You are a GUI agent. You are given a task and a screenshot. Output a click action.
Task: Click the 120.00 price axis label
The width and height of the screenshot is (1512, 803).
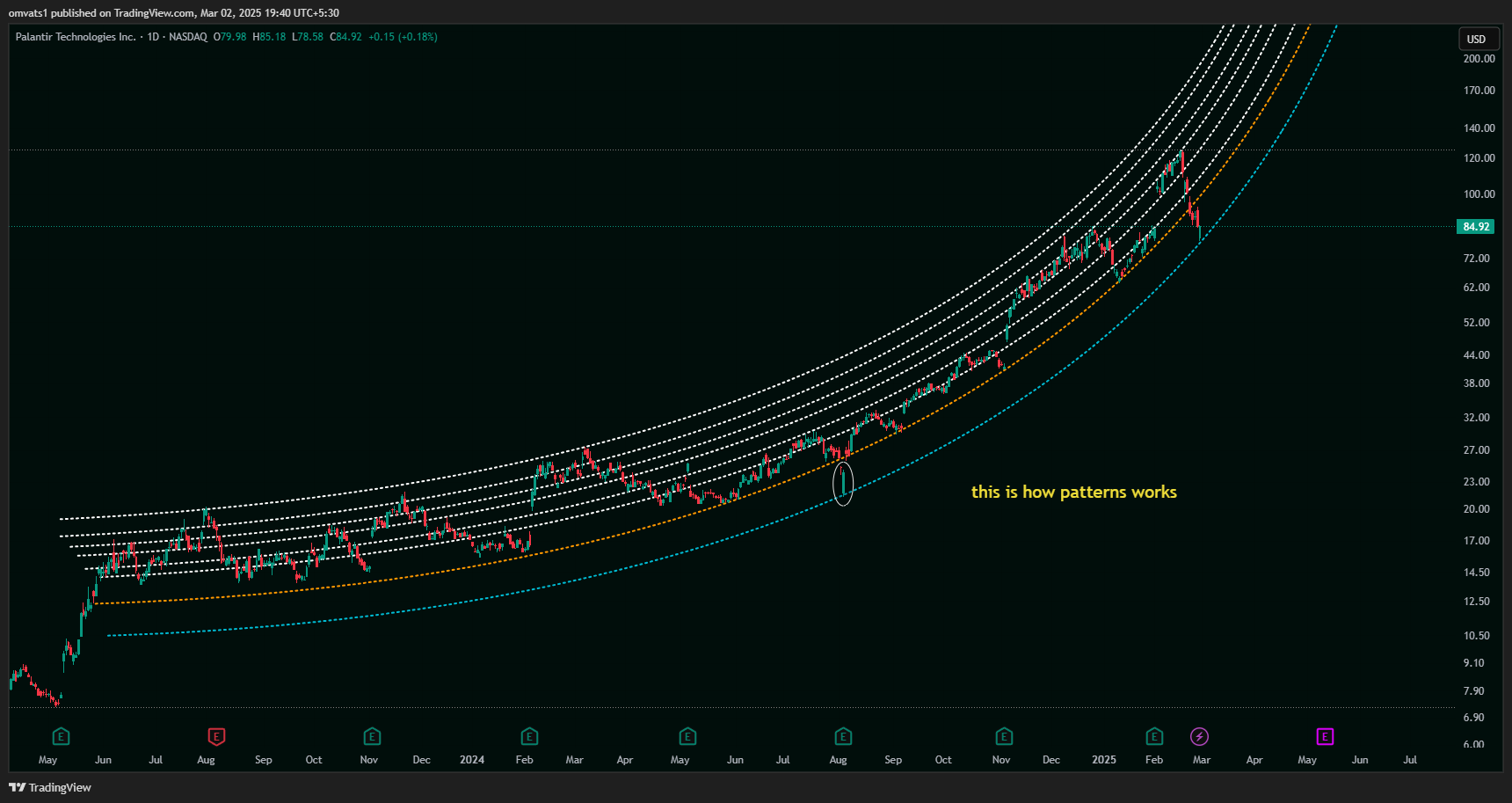pyautogui.click(x=1479, y=158)
